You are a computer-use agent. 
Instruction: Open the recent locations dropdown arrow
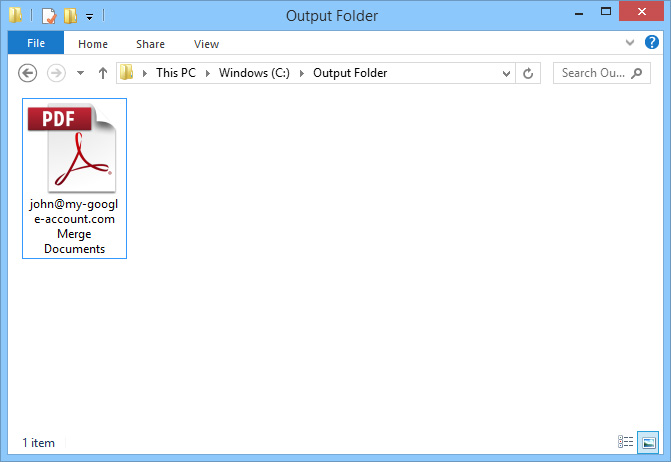point(80,73)
